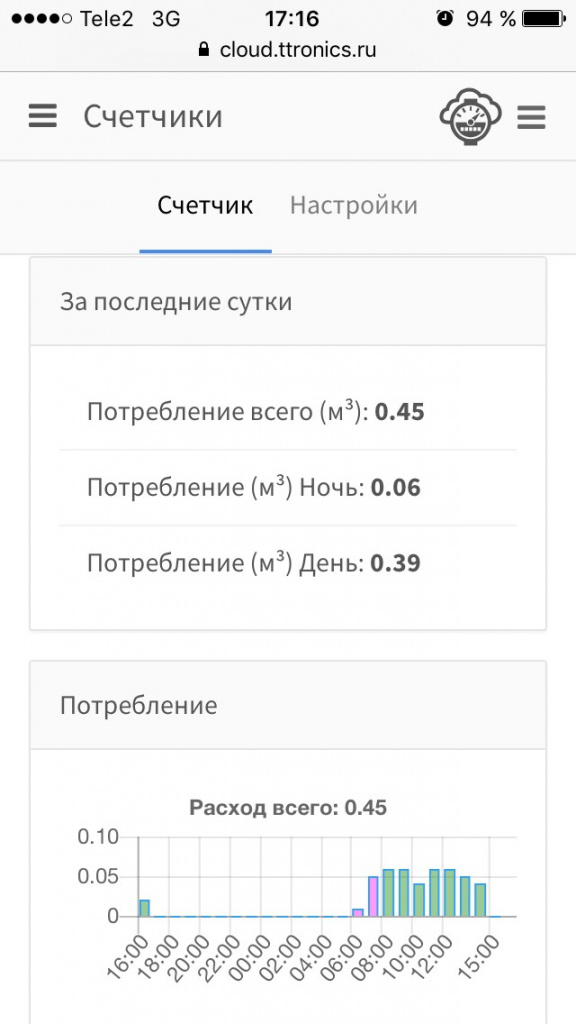Tap the lock icon beside the URL
Screen dimensions: 576x1024
(204, 50)
